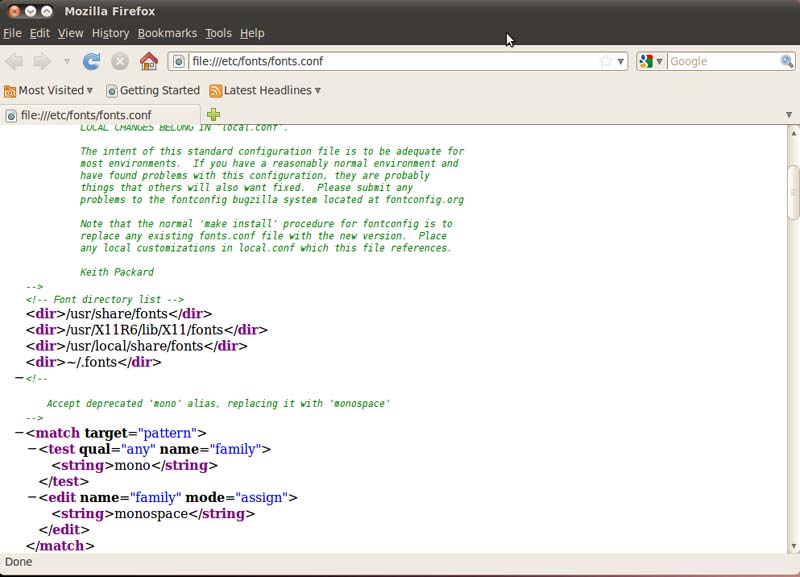Screen dimensions: 800x577
Task: Collapse the test qual any node
Action: 32,449
